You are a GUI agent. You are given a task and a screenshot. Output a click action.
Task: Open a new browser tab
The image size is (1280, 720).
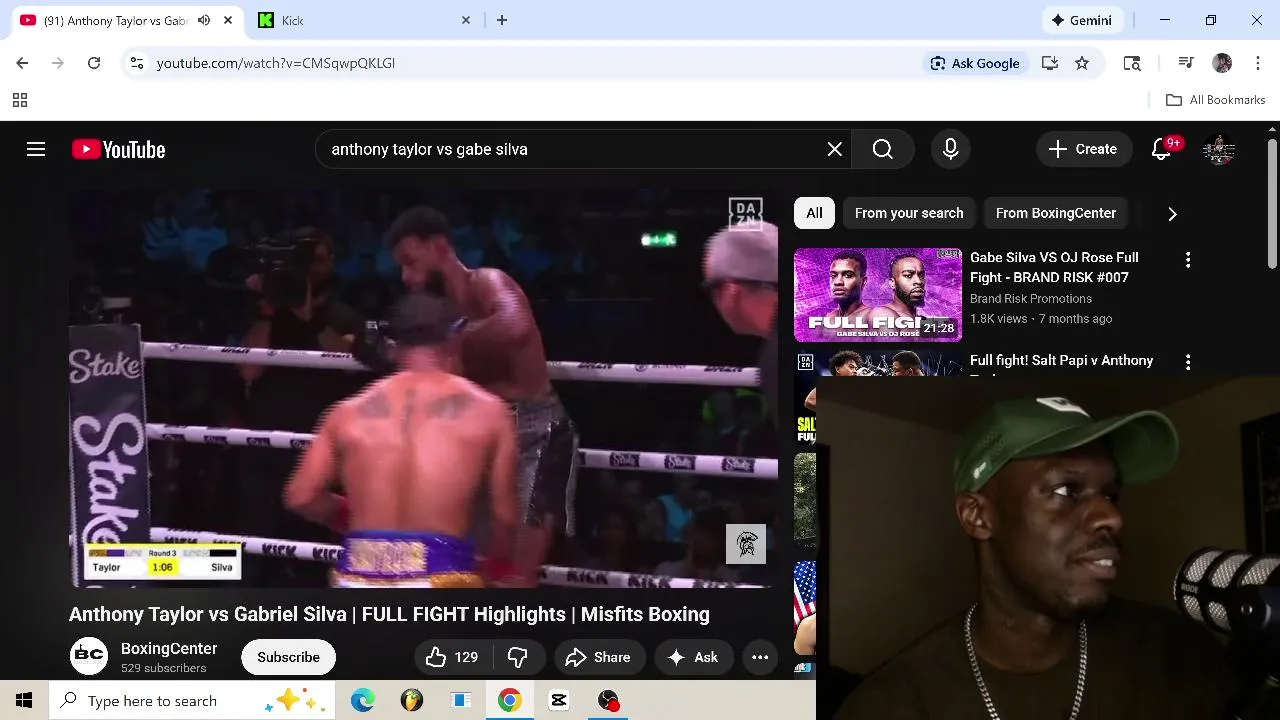click(502, 20)
